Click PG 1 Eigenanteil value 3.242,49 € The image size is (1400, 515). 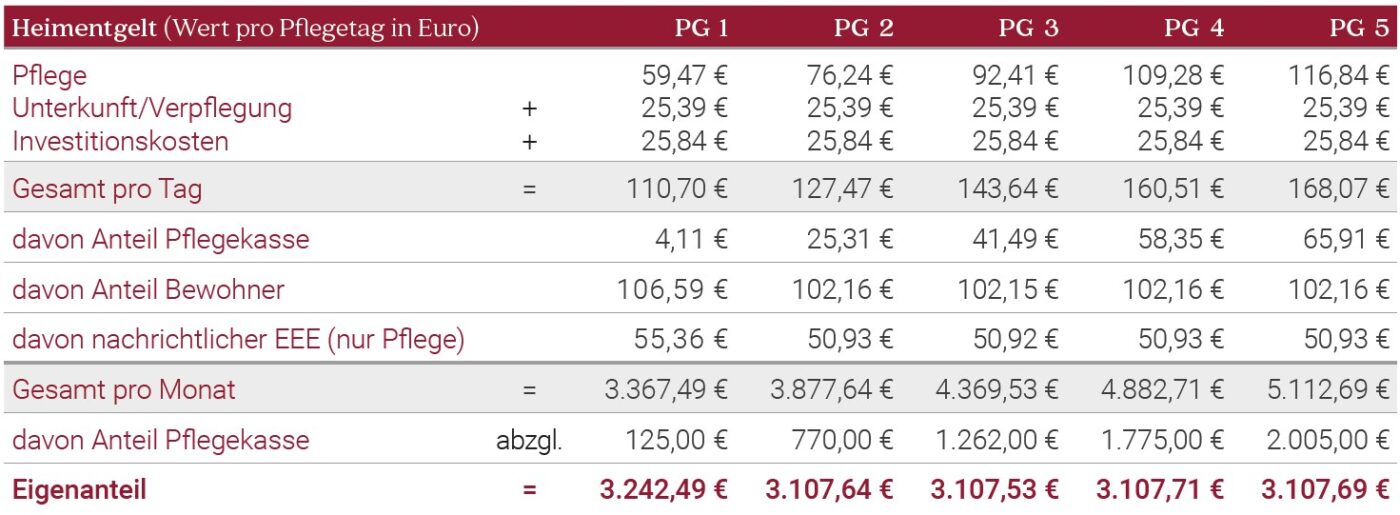click(664, 490)
